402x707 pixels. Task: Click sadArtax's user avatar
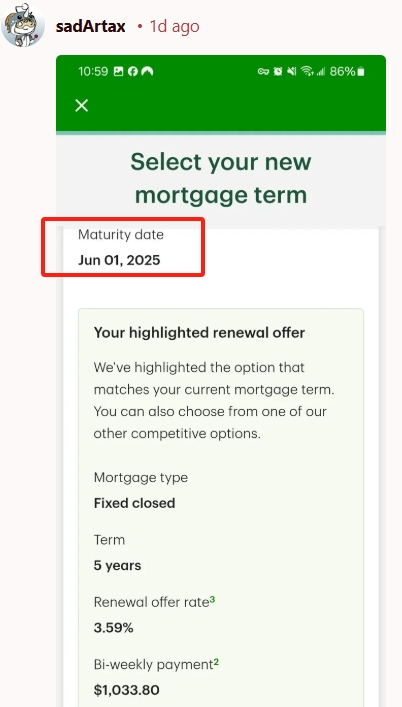click(x=23, y=25)
